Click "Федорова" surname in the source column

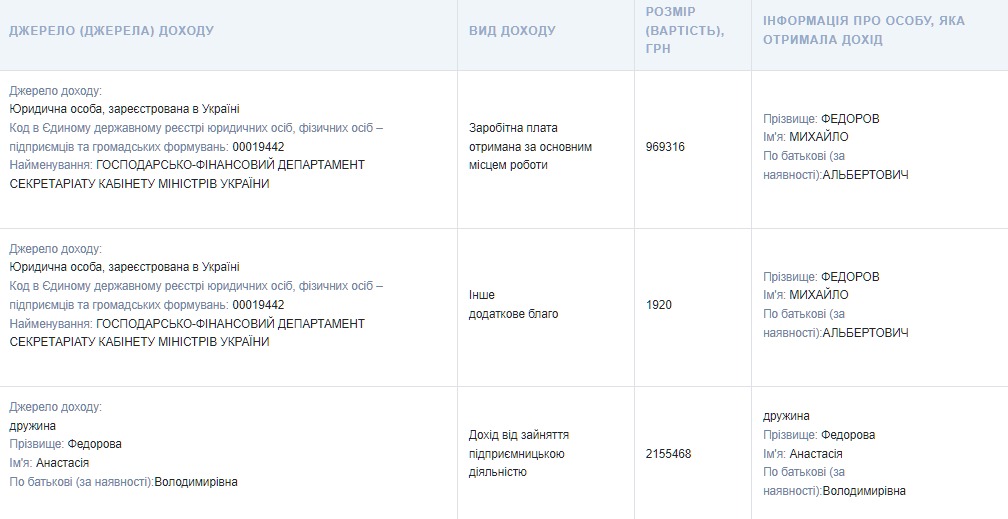tap(95, 444)
